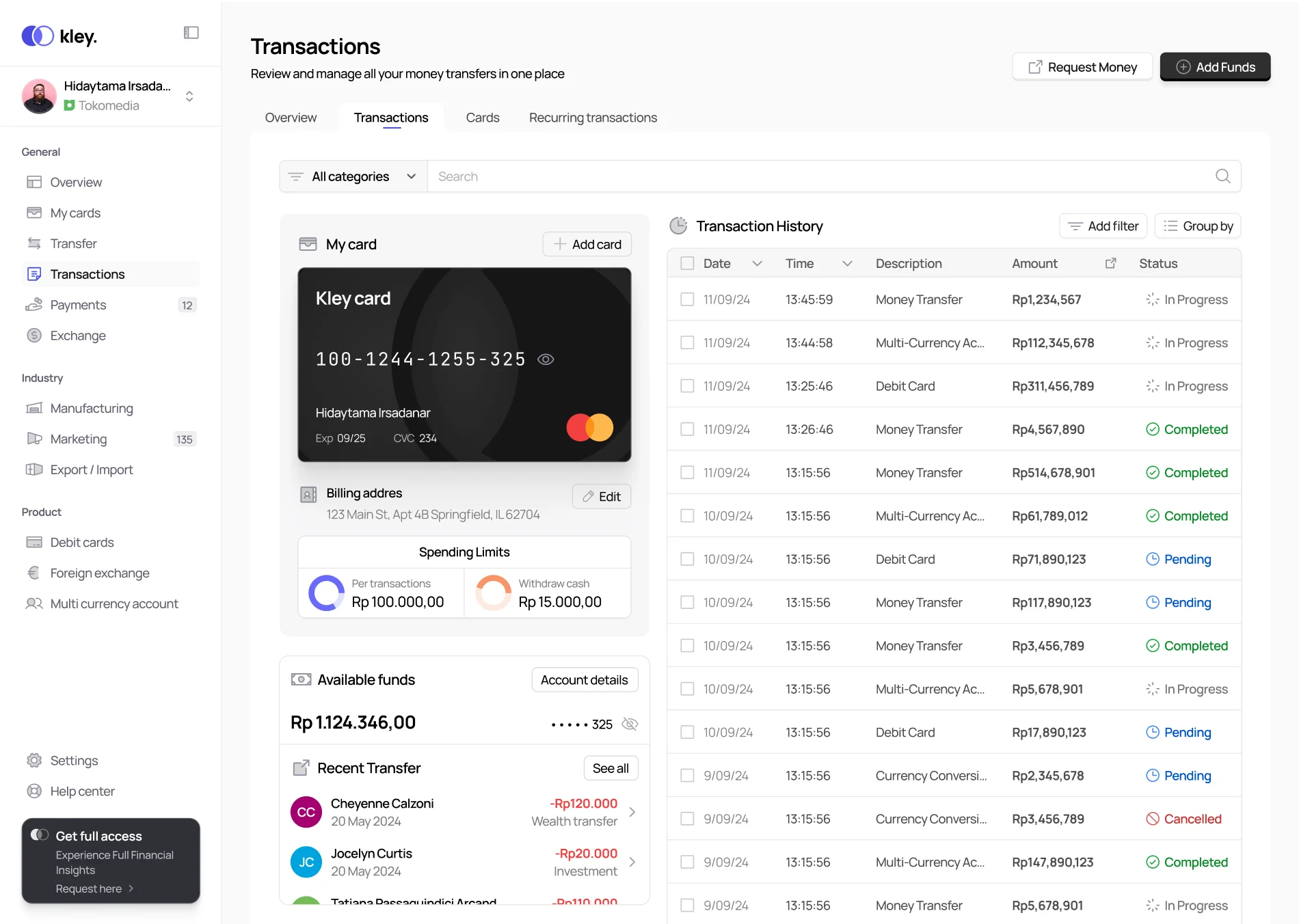Open the All categories dropdown
Viewport: 1299px width, 924px height.
[x=353, y=176]
